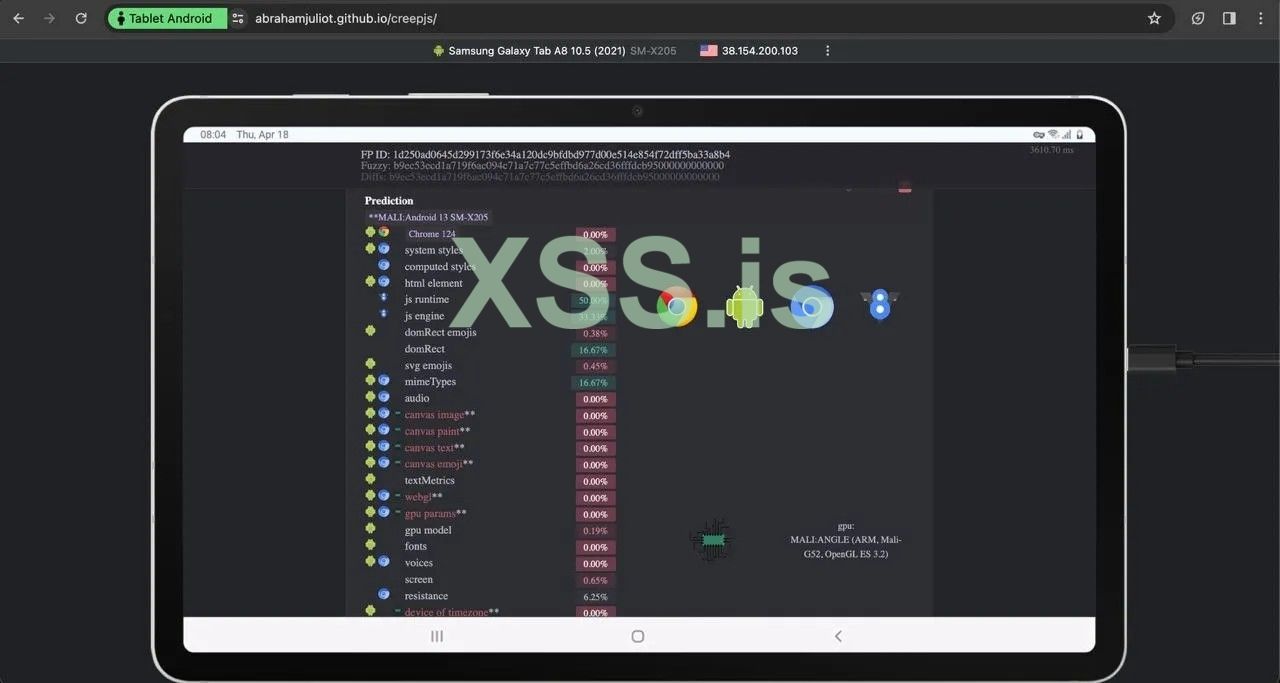Viewport: 1280px width, 683px height.
Task: Click the voices row label
Action: (419, 563)
